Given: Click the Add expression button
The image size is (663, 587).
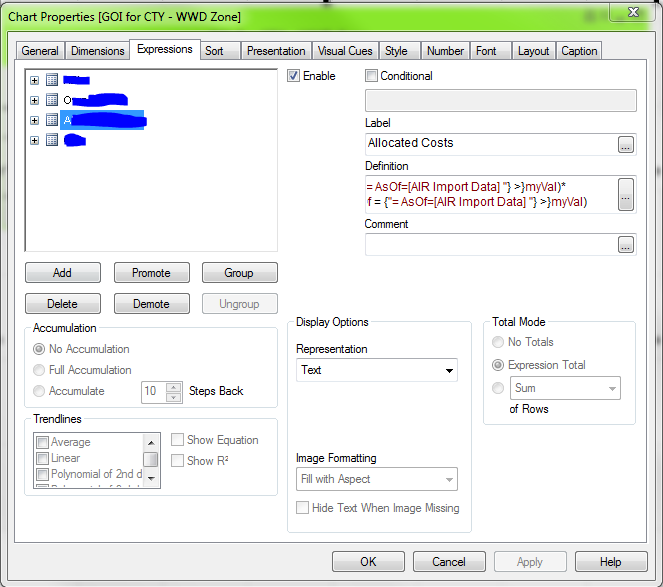Looking at the screenshot, I should click(63, 273).
